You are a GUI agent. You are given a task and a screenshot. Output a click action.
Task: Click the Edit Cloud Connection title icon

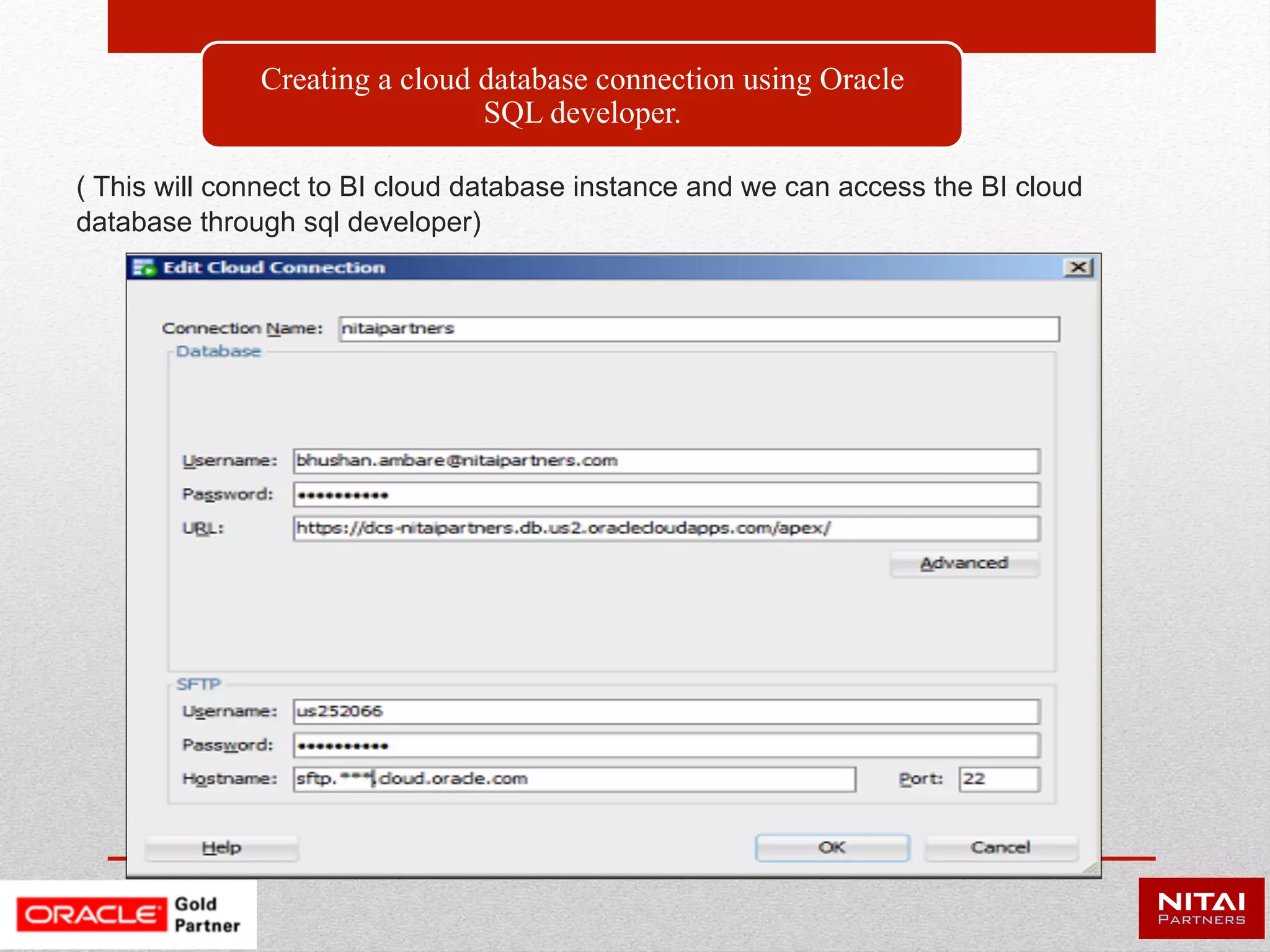[144, 268]
